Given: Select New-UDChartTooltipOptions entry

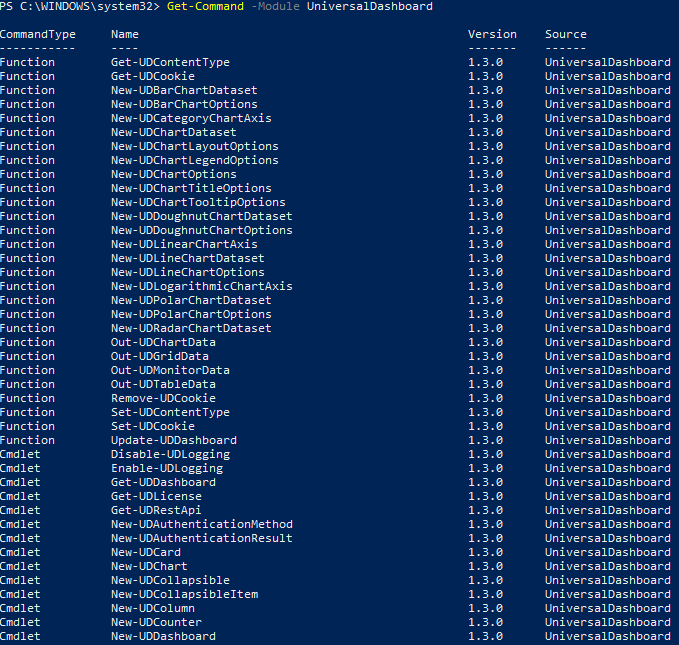Looking at the screenshot, I should pos(198,202).
